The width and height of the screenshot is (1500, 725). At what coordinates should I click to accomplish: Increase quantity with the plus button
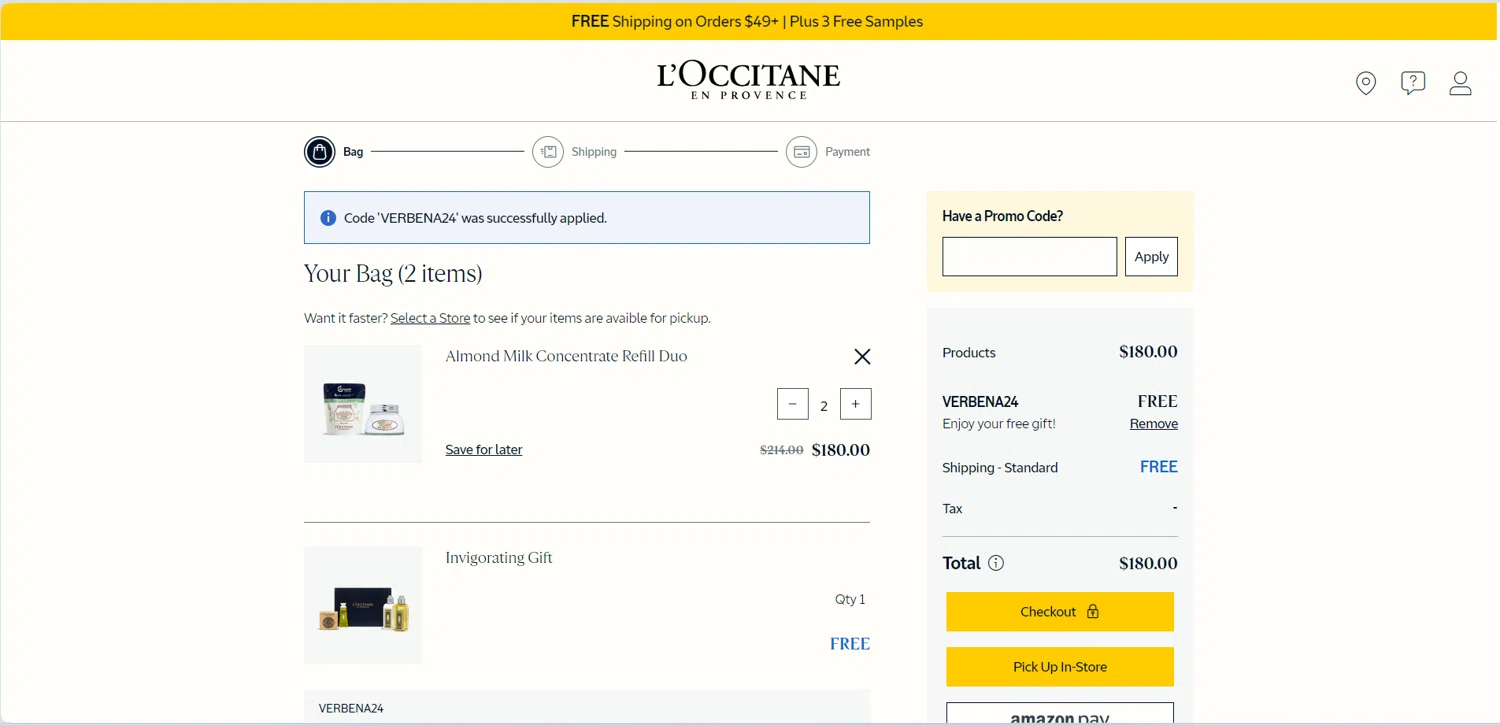[x=856, y=404]
